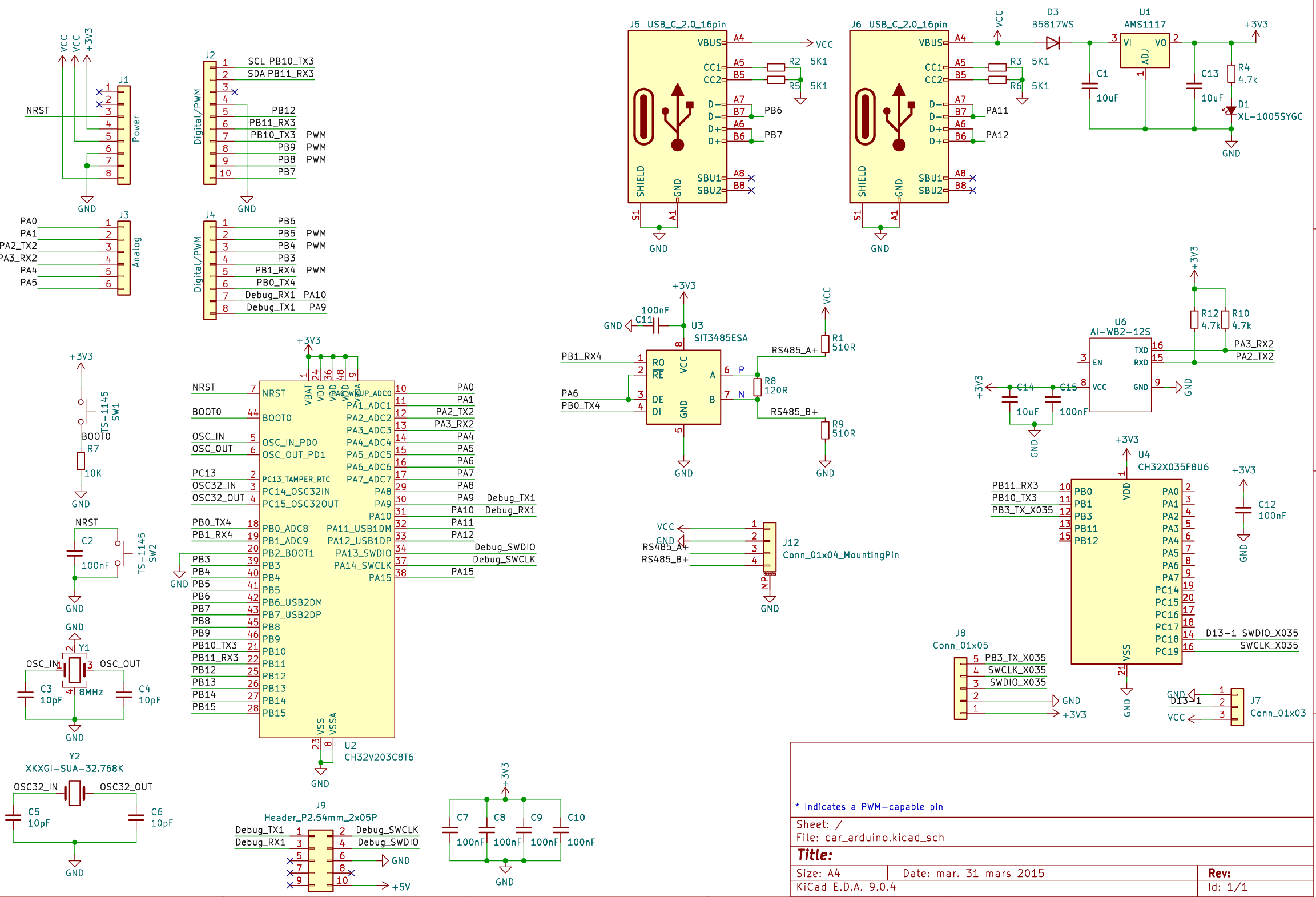Select the R8 120R resistor symbol
The width and height of the screenshot is (1316, 897).
pyautogui.click(x=757, y=387)
